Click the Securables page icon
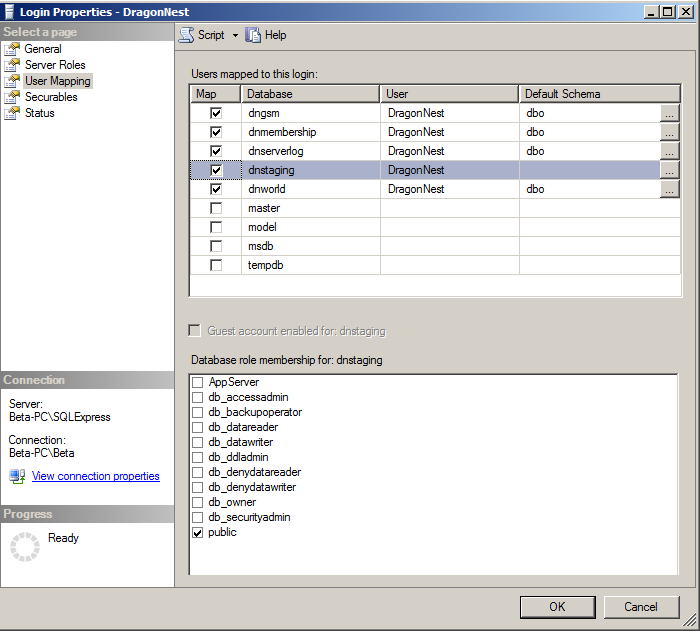This screenshot has width=700, height=631. (x=12, y=97)
